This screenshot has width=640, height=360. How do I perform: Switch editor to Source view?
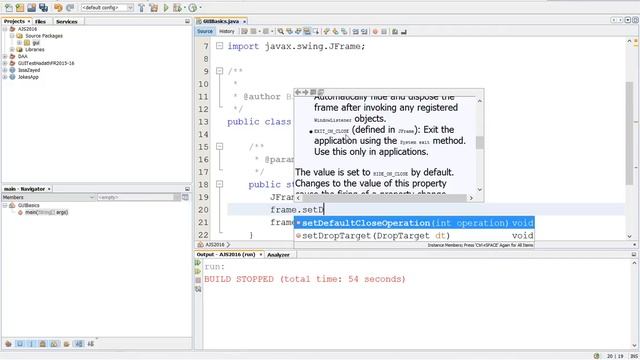pos(205,31)
